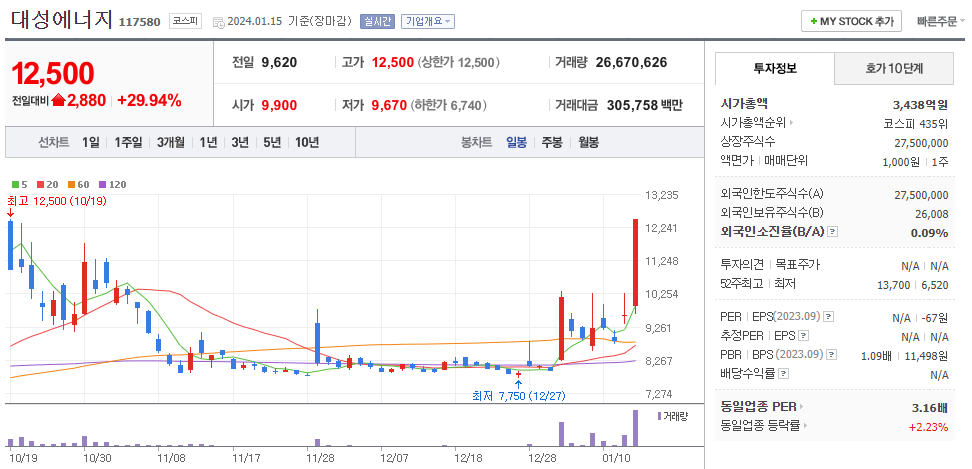Click the 전일 value 9,620
This screenshot has height=469, width=972.
(x=280, y=63)
